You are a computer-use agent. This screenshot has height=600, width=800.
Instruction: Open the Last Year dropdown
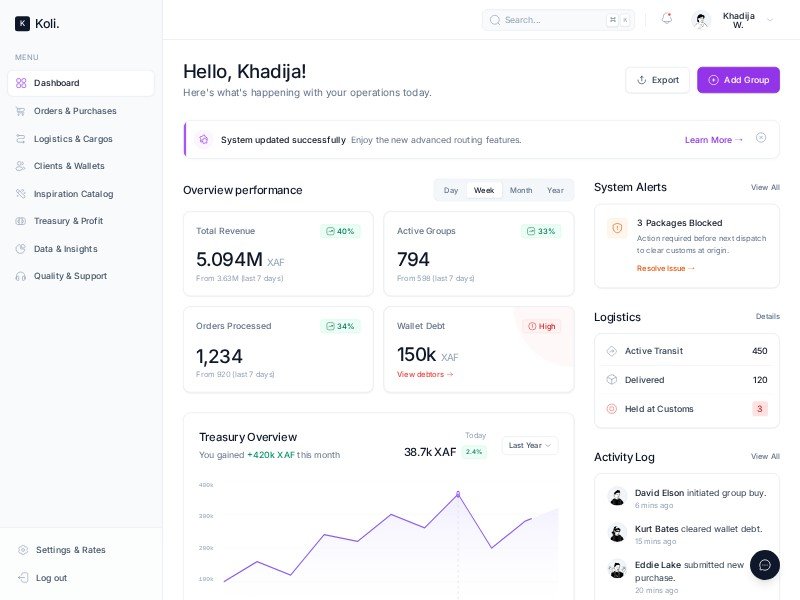(529, 446)
